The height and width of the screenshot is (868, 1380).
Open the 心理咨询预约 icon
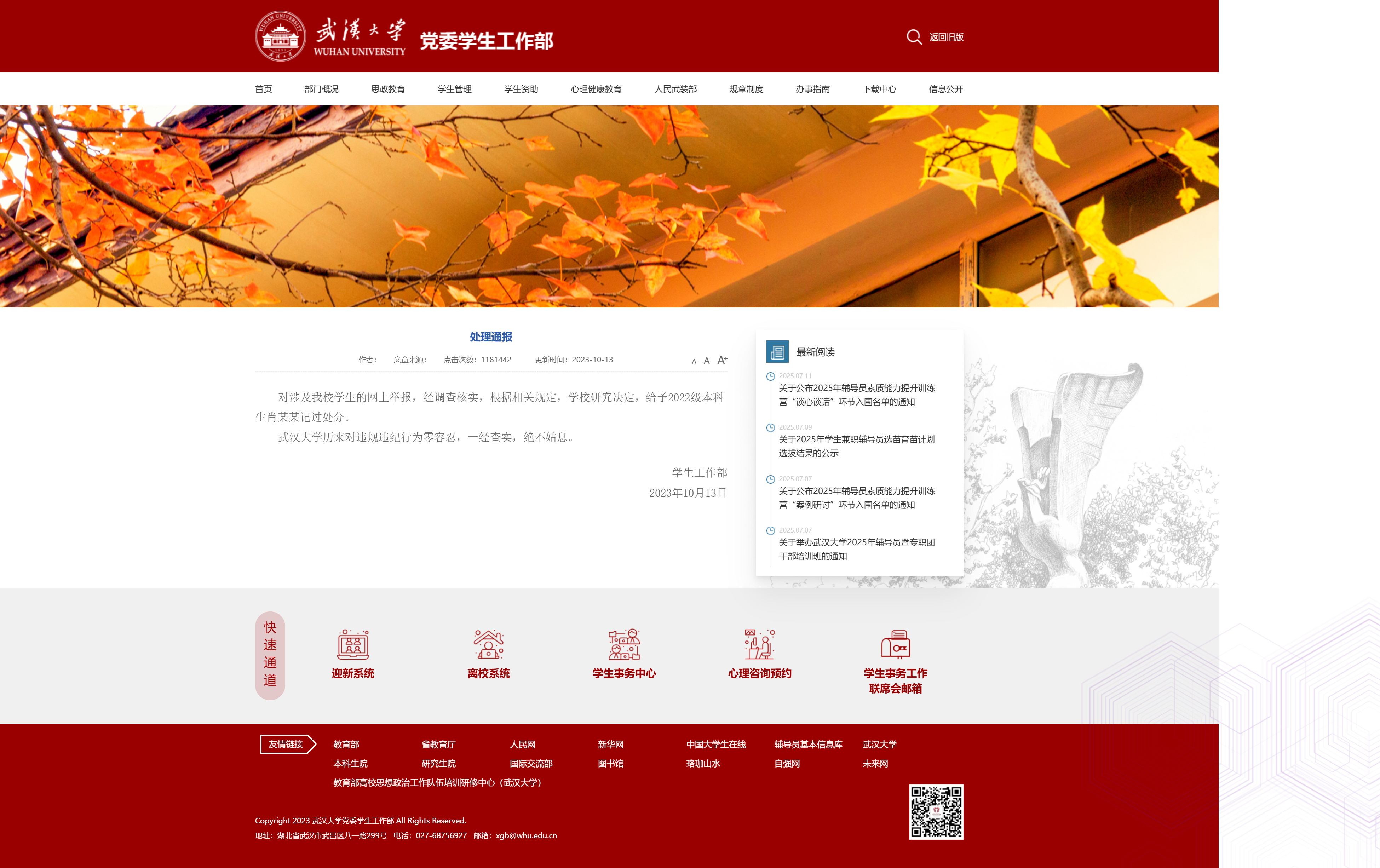click(759, 645)
